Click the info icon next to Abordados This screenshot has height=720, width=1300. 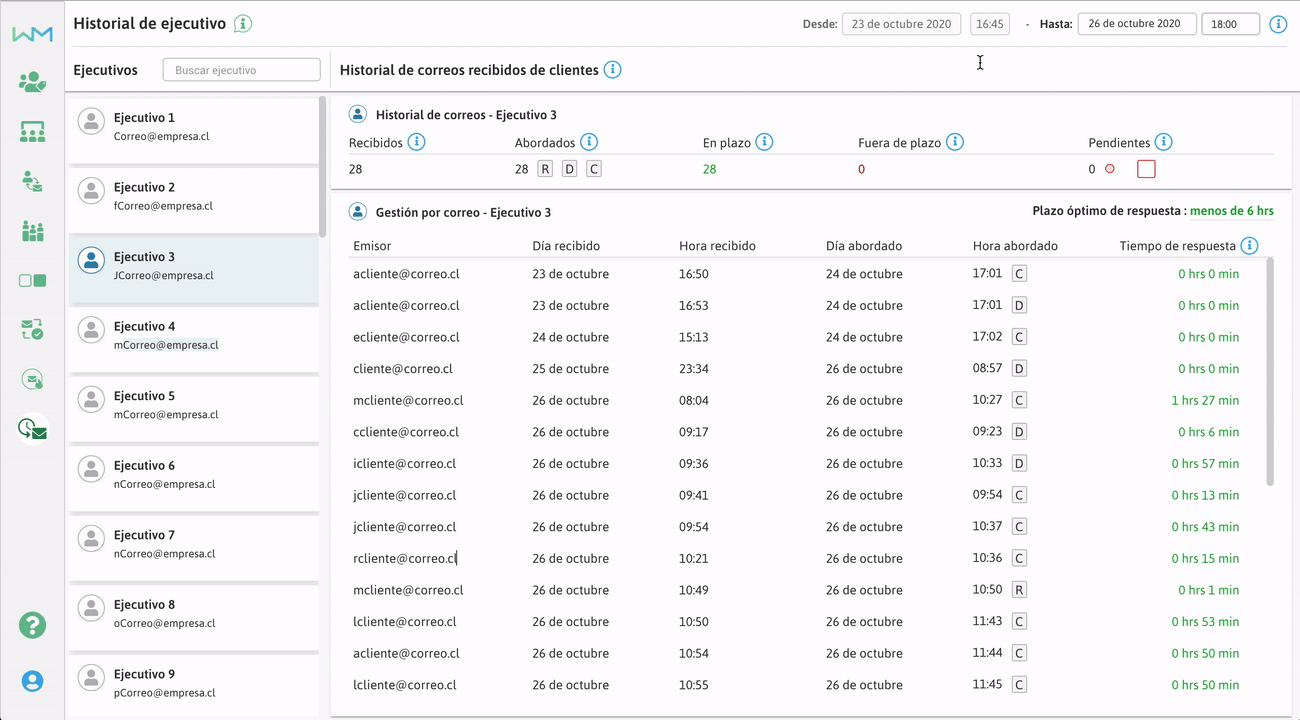coord(589,142)
